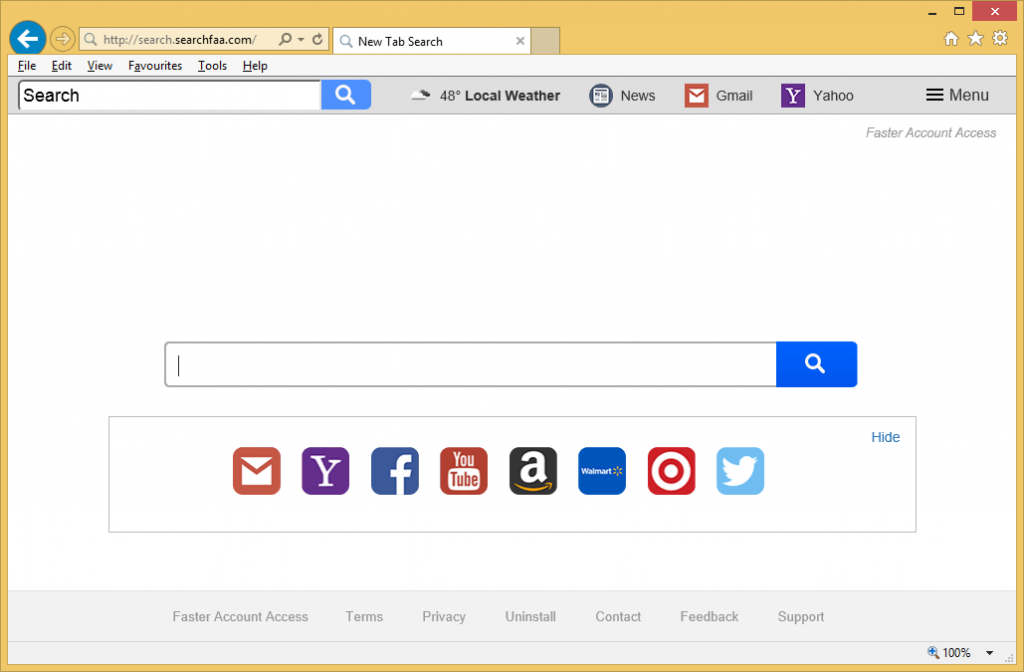Open the Yahoo toolbar link
This screenshot has width=1024, height=672.
(x=833, y=96)
